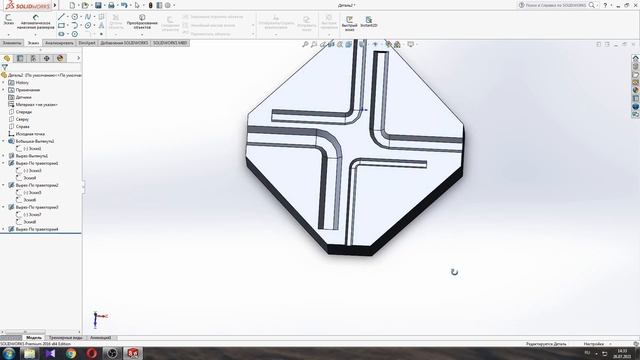Open the Добавления SOLIDWORKS tab

pyautogui.click(x=124, y=43)
